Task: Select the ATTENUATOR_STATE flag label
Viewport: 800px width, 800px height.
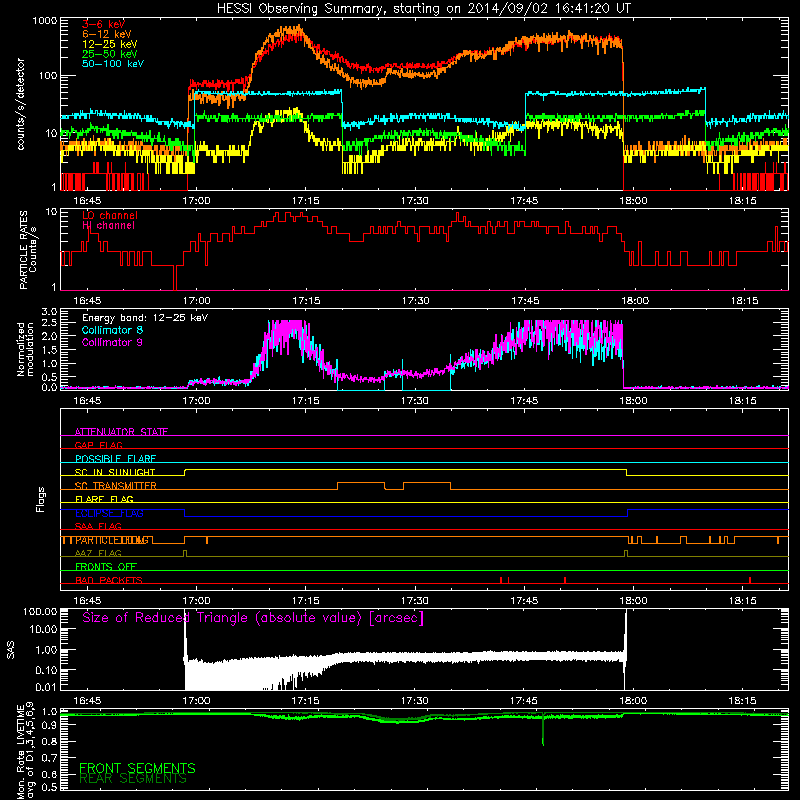Action: click(x=121, y=432)
